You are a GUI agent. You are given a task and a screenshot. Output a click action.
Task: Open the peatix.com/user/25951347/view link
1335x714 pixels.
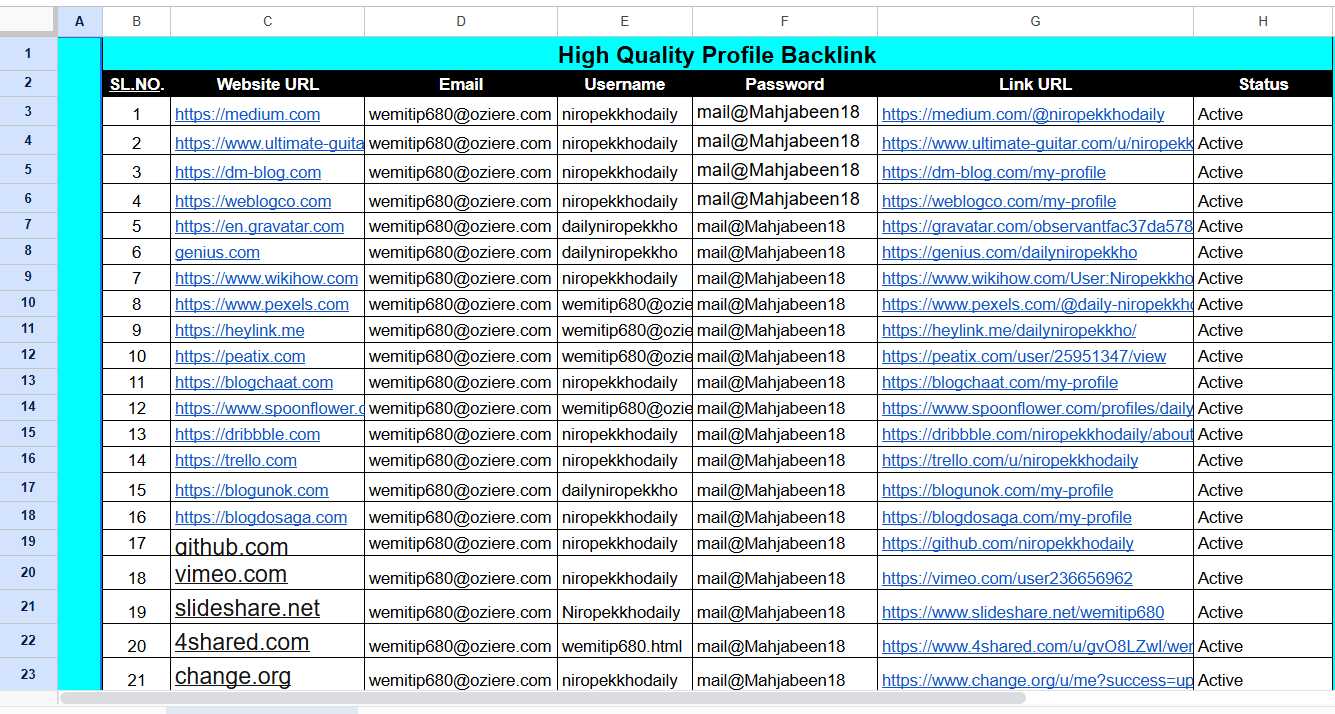click(x=1024, y=356)
